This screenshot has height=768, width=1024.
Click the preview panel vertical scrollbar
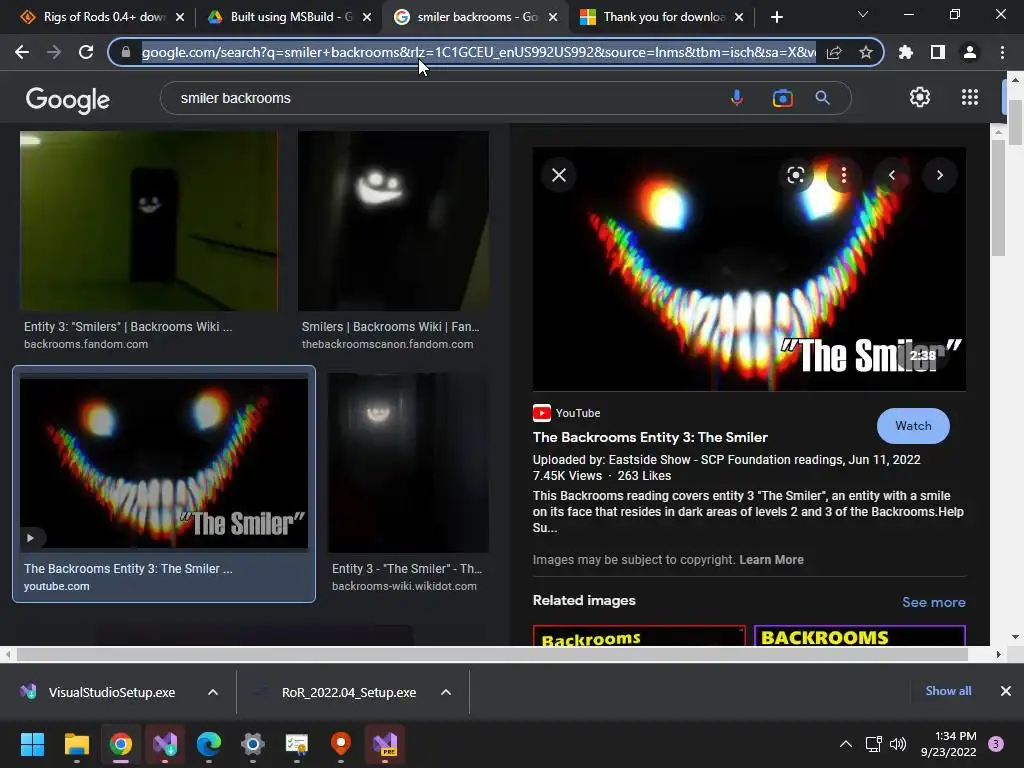tap(997, 199)
